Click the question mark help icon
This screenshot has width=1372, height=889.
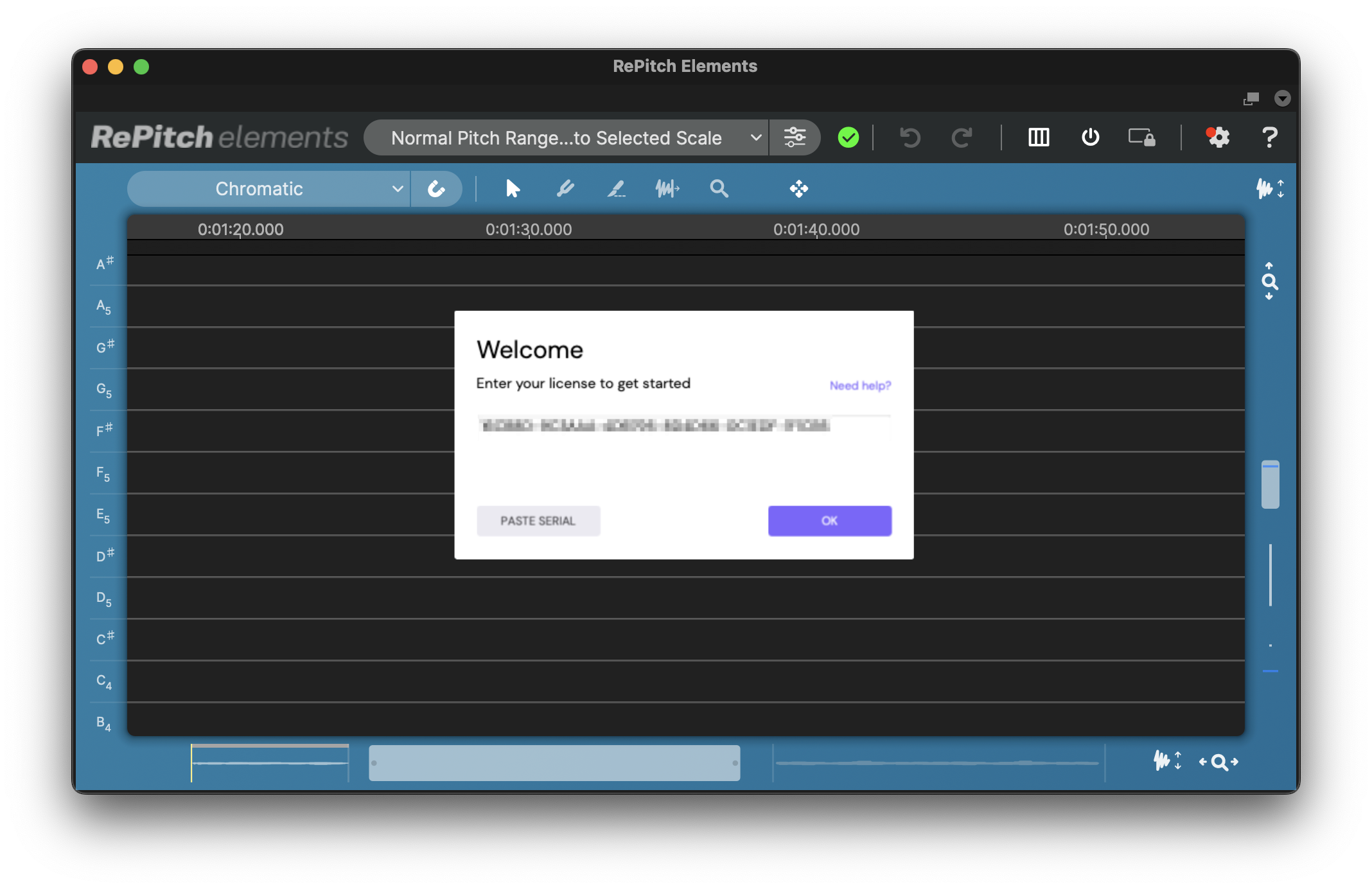1269,137
